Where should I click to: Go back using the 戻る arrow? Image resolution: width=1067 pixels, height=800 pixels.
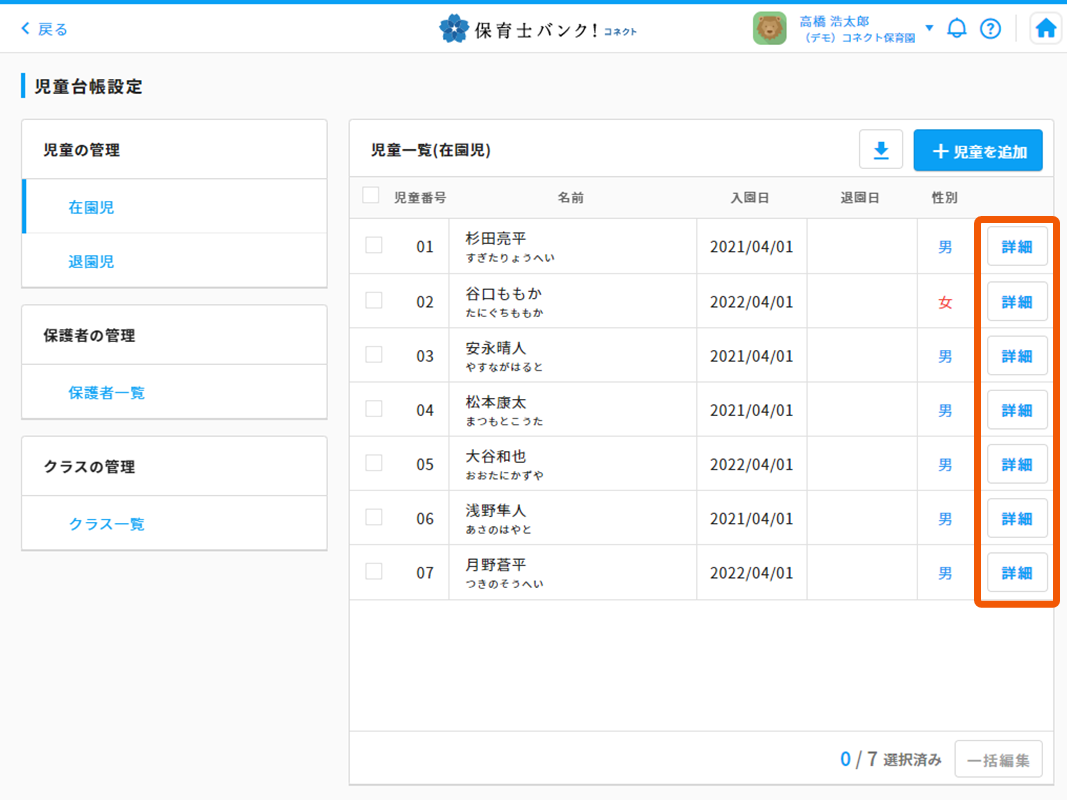[45, 29]
